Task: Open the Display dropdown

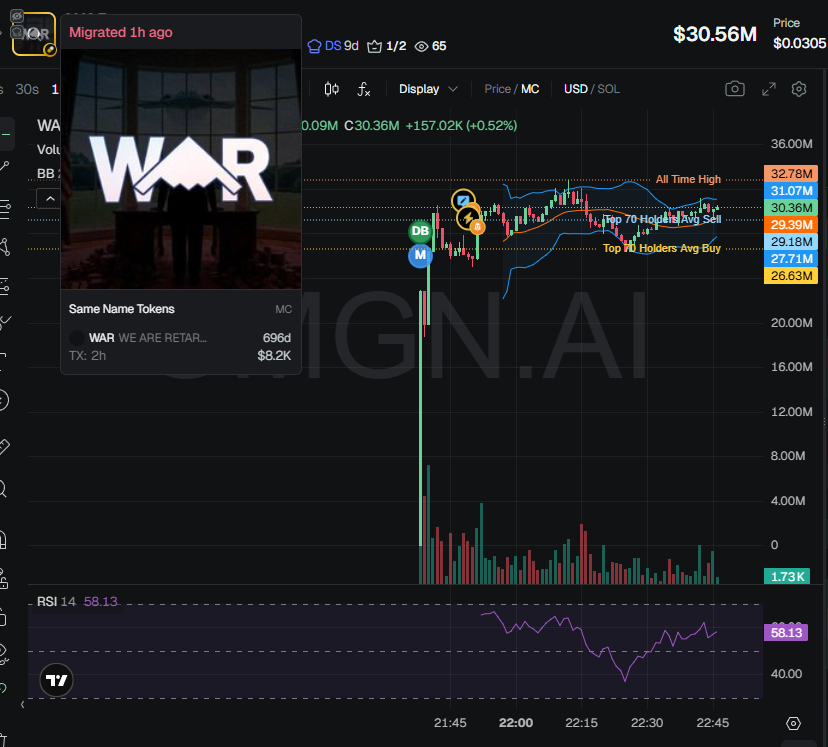Action: [428, 89]
